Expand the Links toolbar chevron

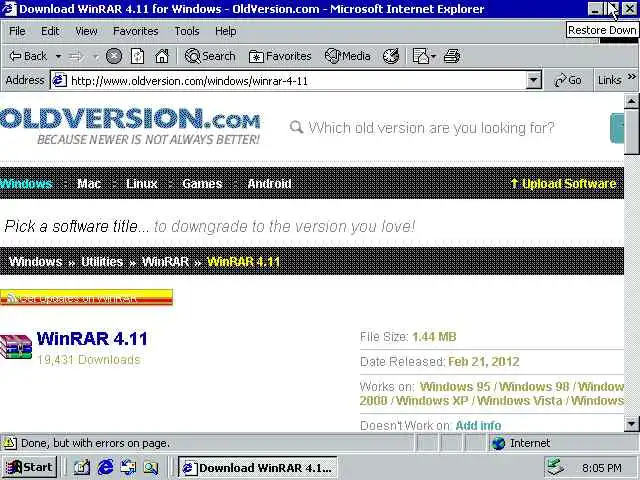pyautogui.click(x=632, y=77)
